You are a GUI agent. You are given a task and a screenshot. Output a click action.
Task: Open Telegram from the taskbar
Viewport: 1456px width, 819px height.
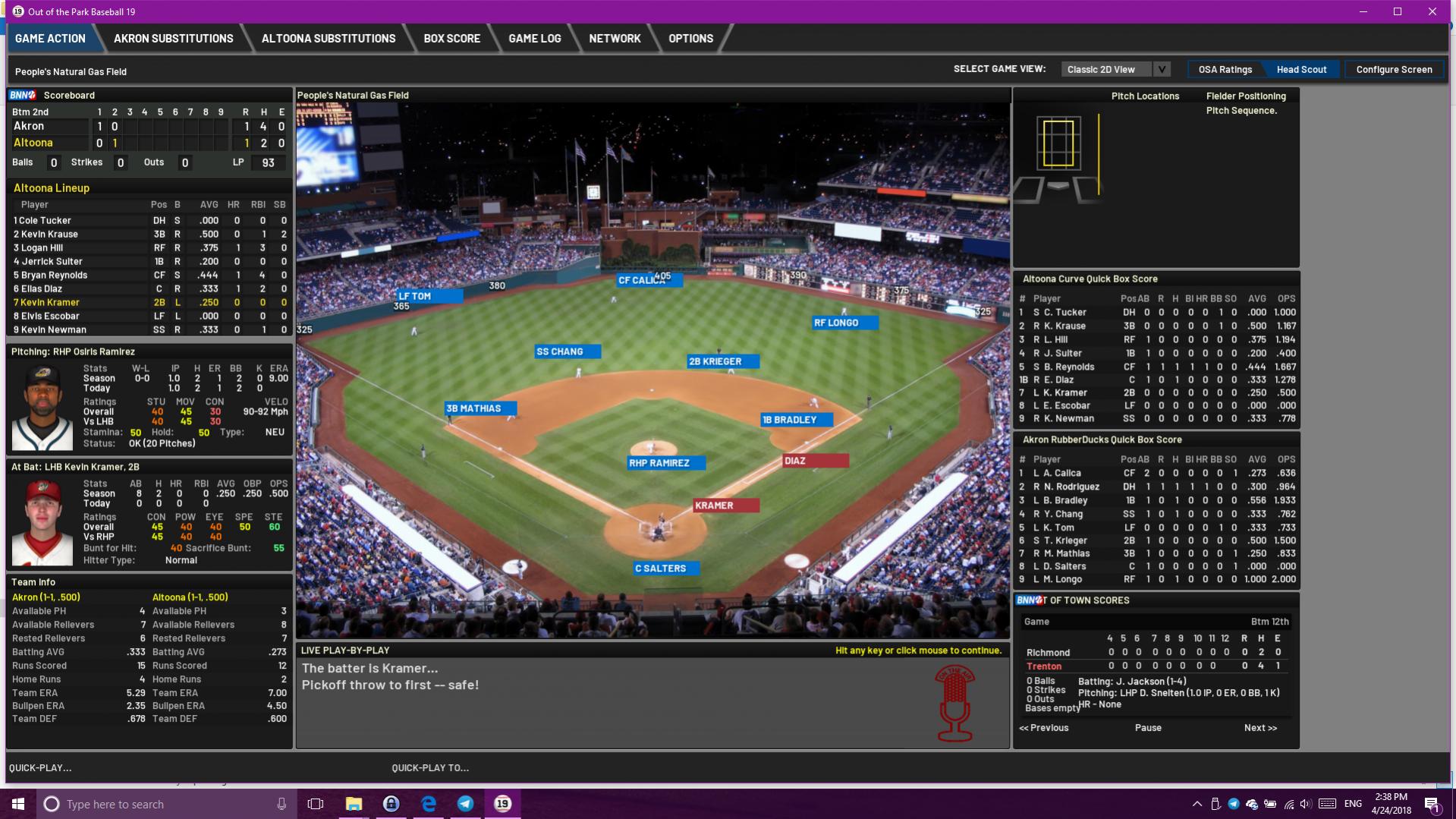coord(466,804)
